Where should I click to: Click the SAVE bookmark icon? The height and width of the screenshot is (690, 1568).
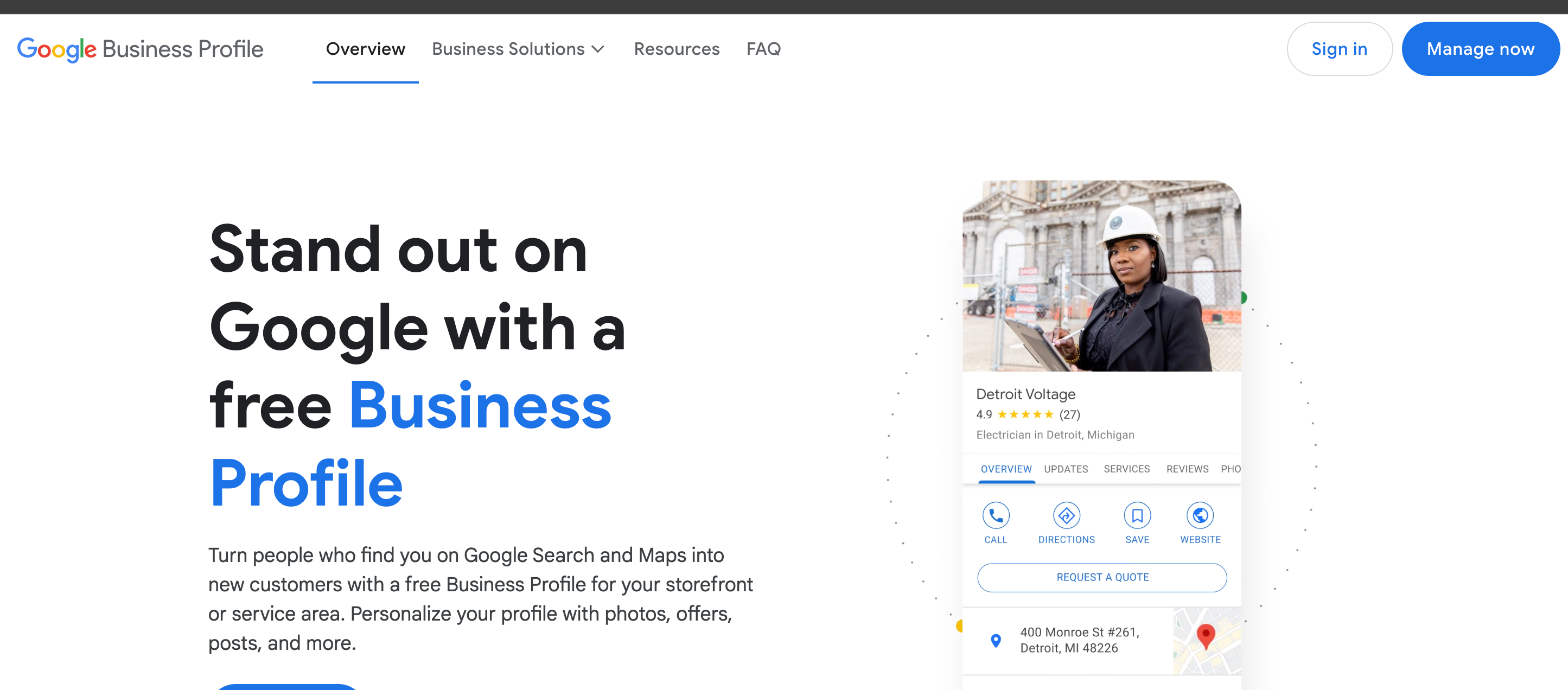[1137, 515]
